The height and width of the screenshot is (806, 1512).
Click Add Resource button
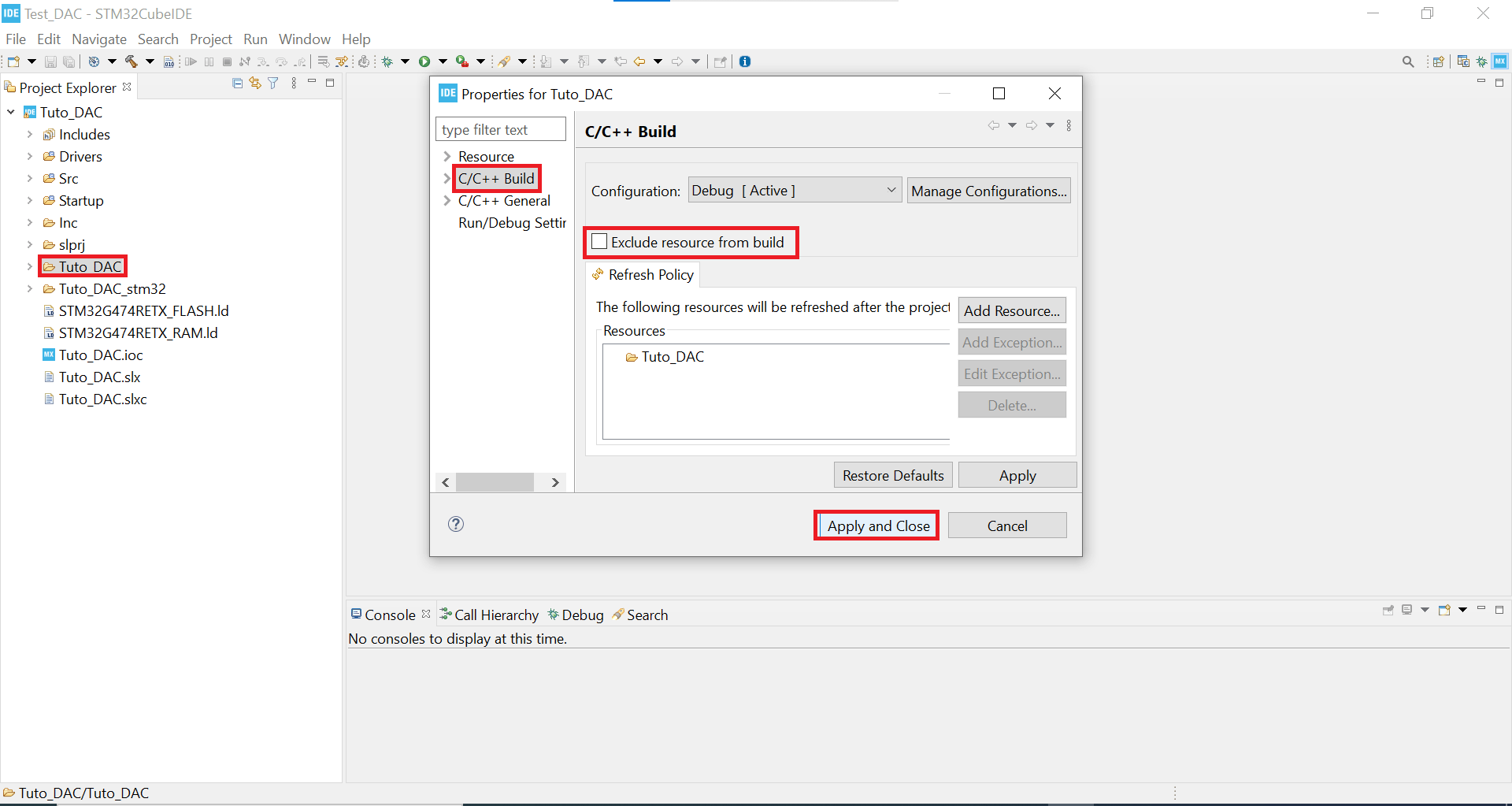pyautogui.click(x=1012, y=310)
